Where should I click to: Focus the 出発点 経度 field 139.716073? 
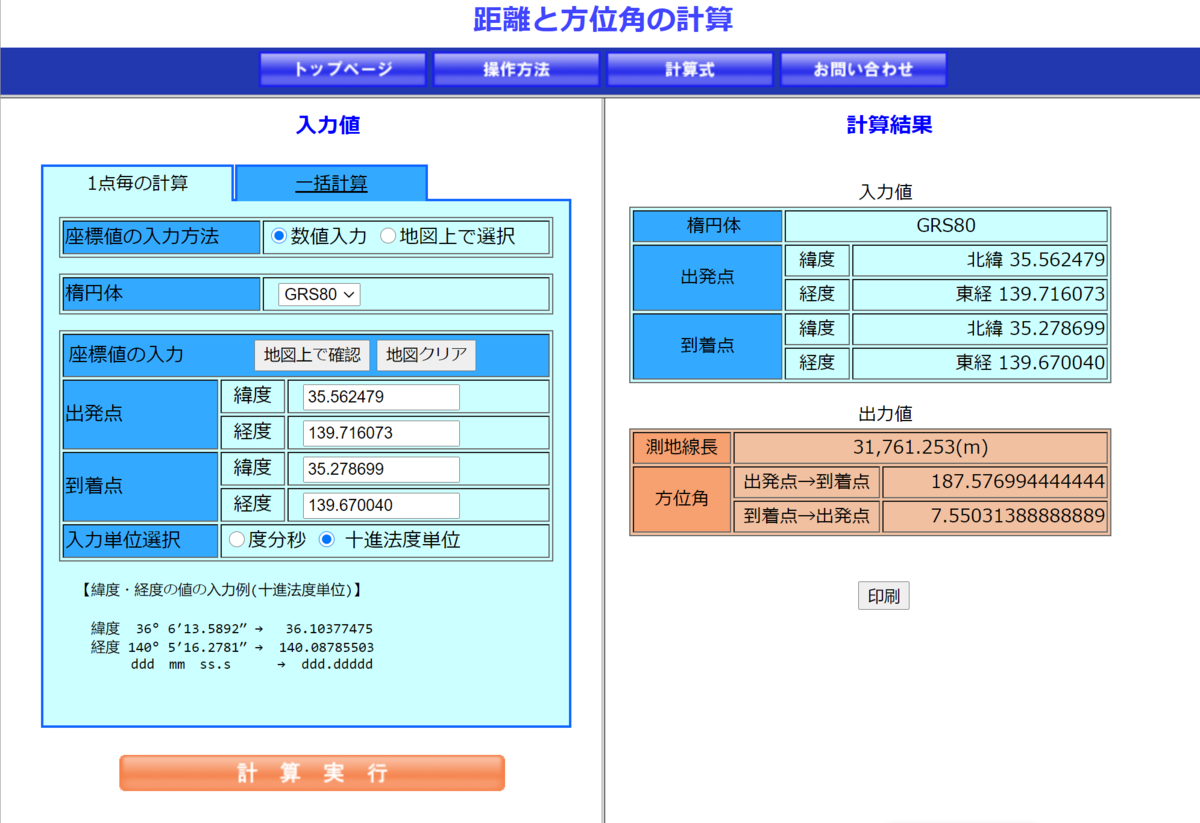[x=381, y=433]
